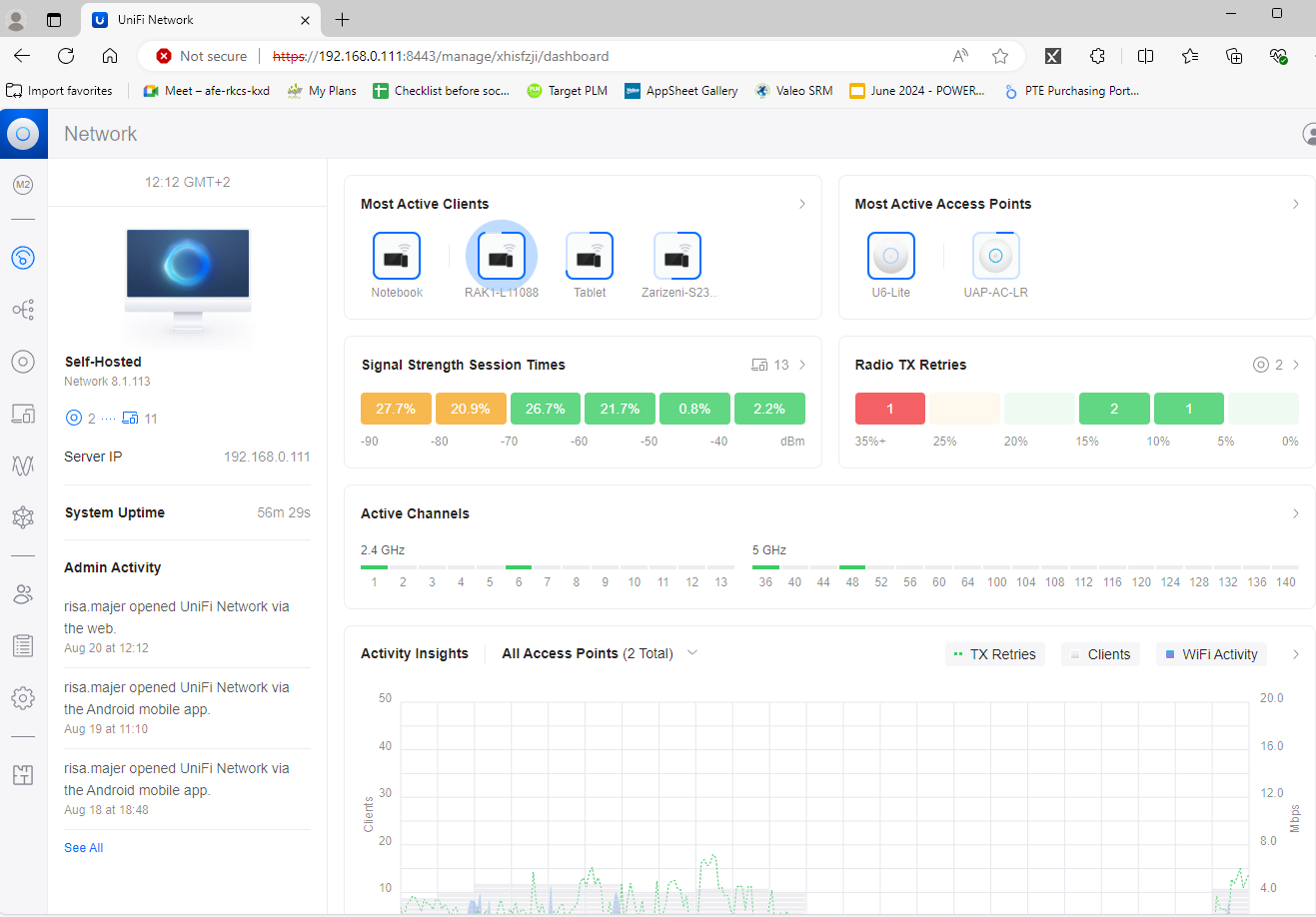This screenshot has width=1316, height=917.
Task: Expand the All Access Points dropdown
Action: coord(600,653)
